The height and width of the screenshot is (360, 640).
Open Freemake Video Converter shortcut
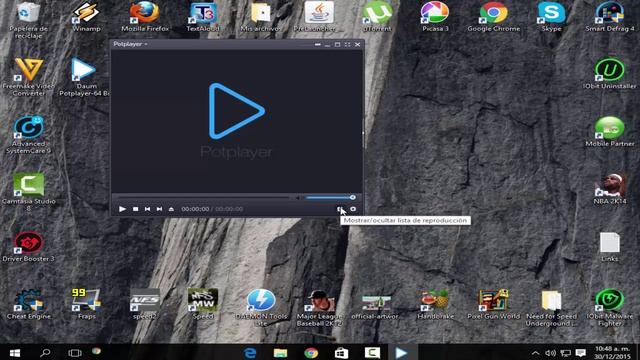point(29,77)
